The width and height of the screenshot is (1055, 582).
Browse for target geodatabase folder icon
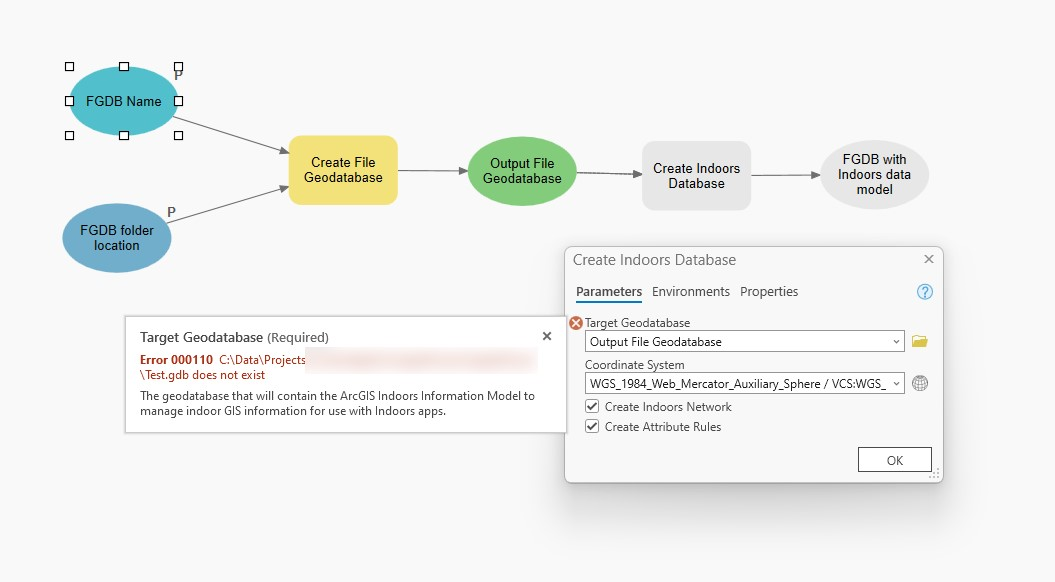[920, 341]
